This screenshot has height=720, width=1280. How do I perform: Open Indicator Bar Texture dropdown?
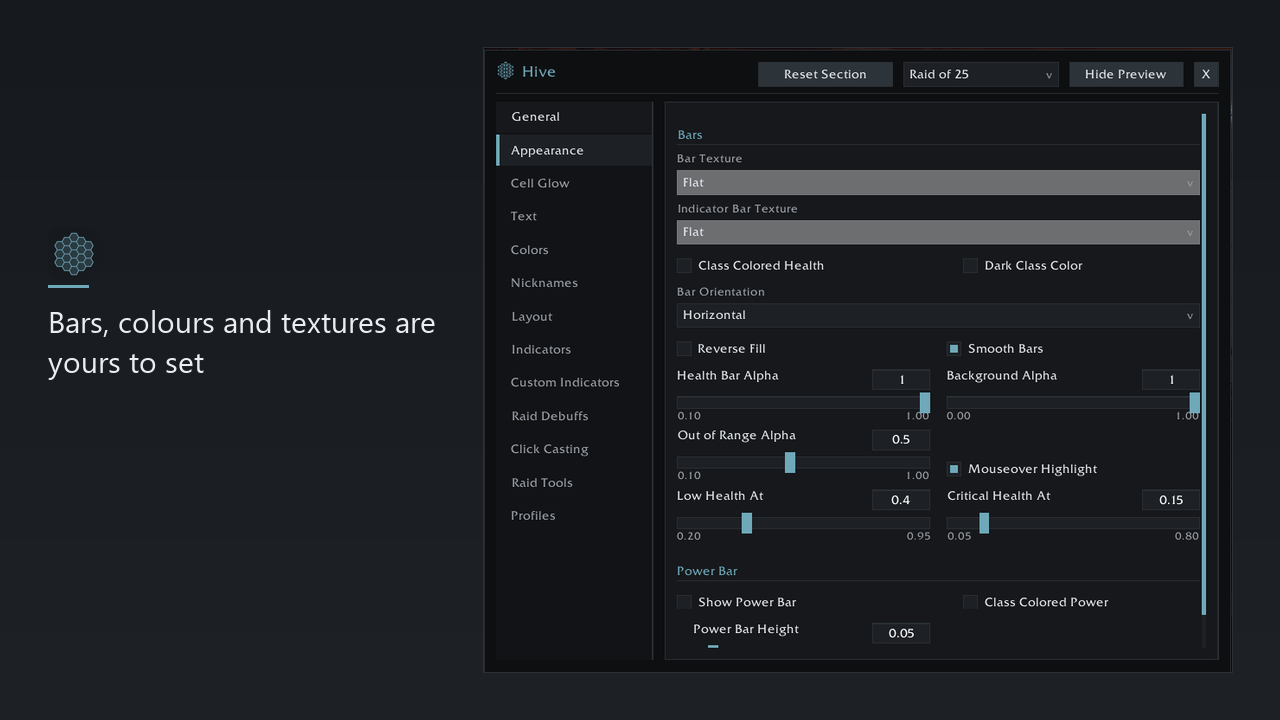(938, 232)
